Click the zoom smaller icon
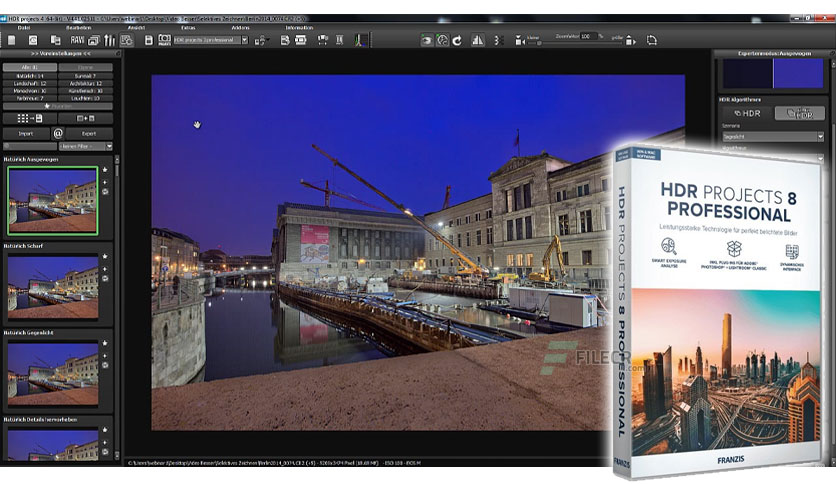Screen dimensions: 836x484 pos(519,41)
